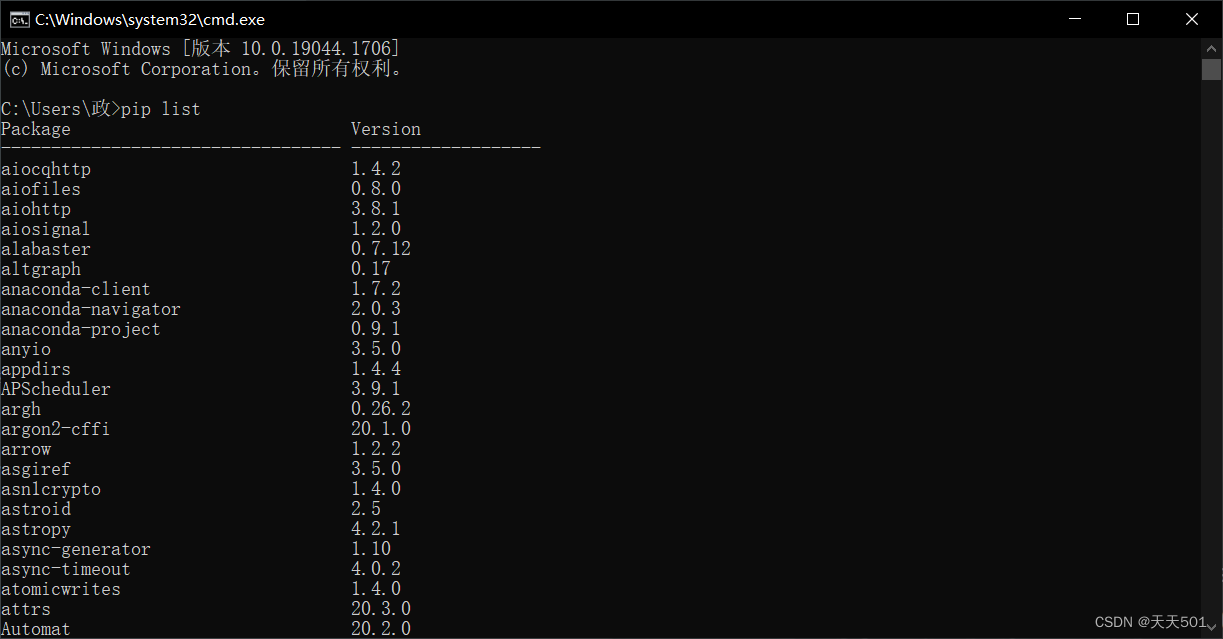Click version 20.1.0 of argon2-cffi
The height and width of the screenshot is (639, 1223).
pyautogui.click(x=381, y=429)
